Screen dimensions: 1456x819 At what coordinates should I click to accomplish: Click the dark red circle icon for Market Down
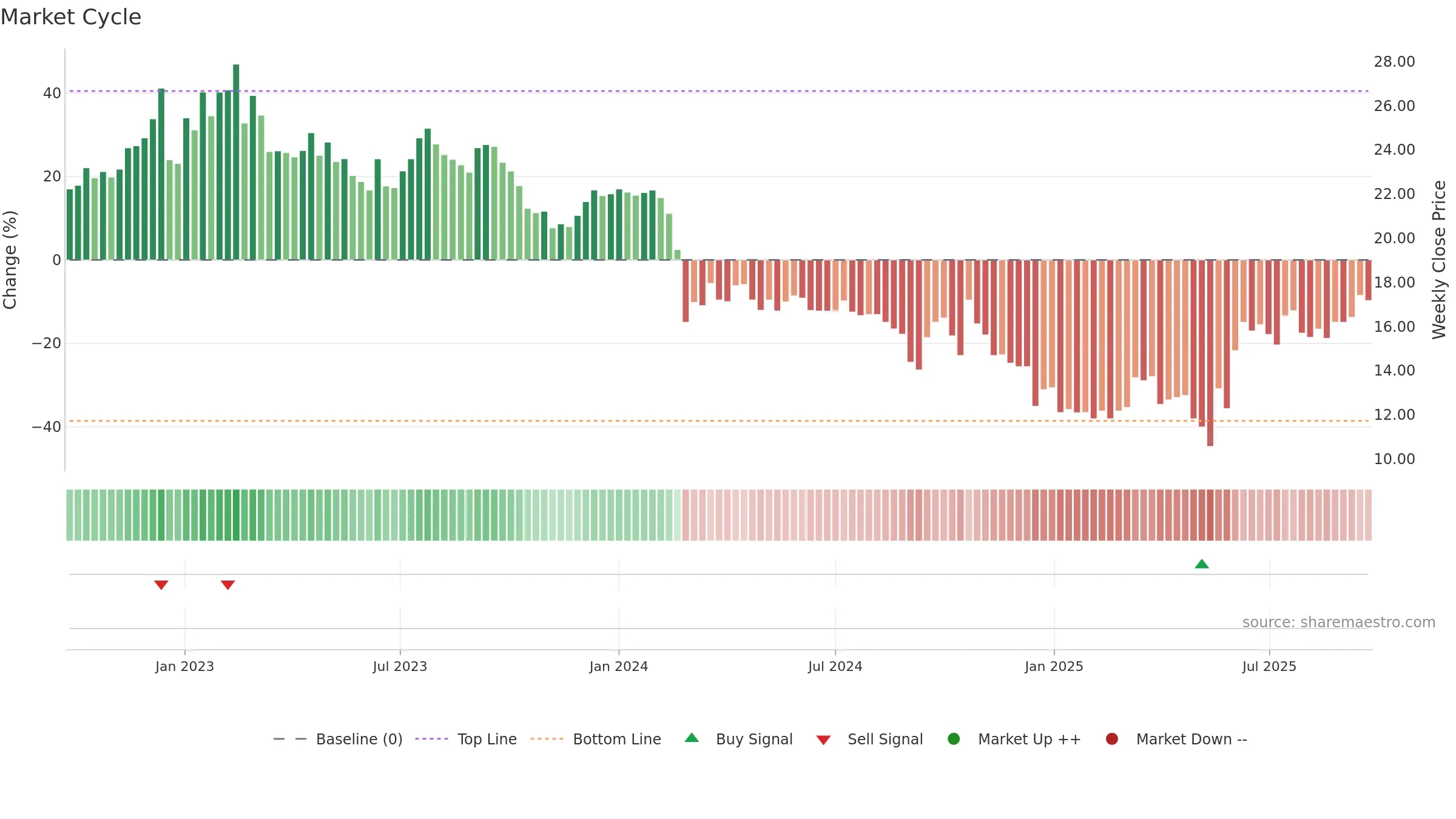[x=1112, y=739]
